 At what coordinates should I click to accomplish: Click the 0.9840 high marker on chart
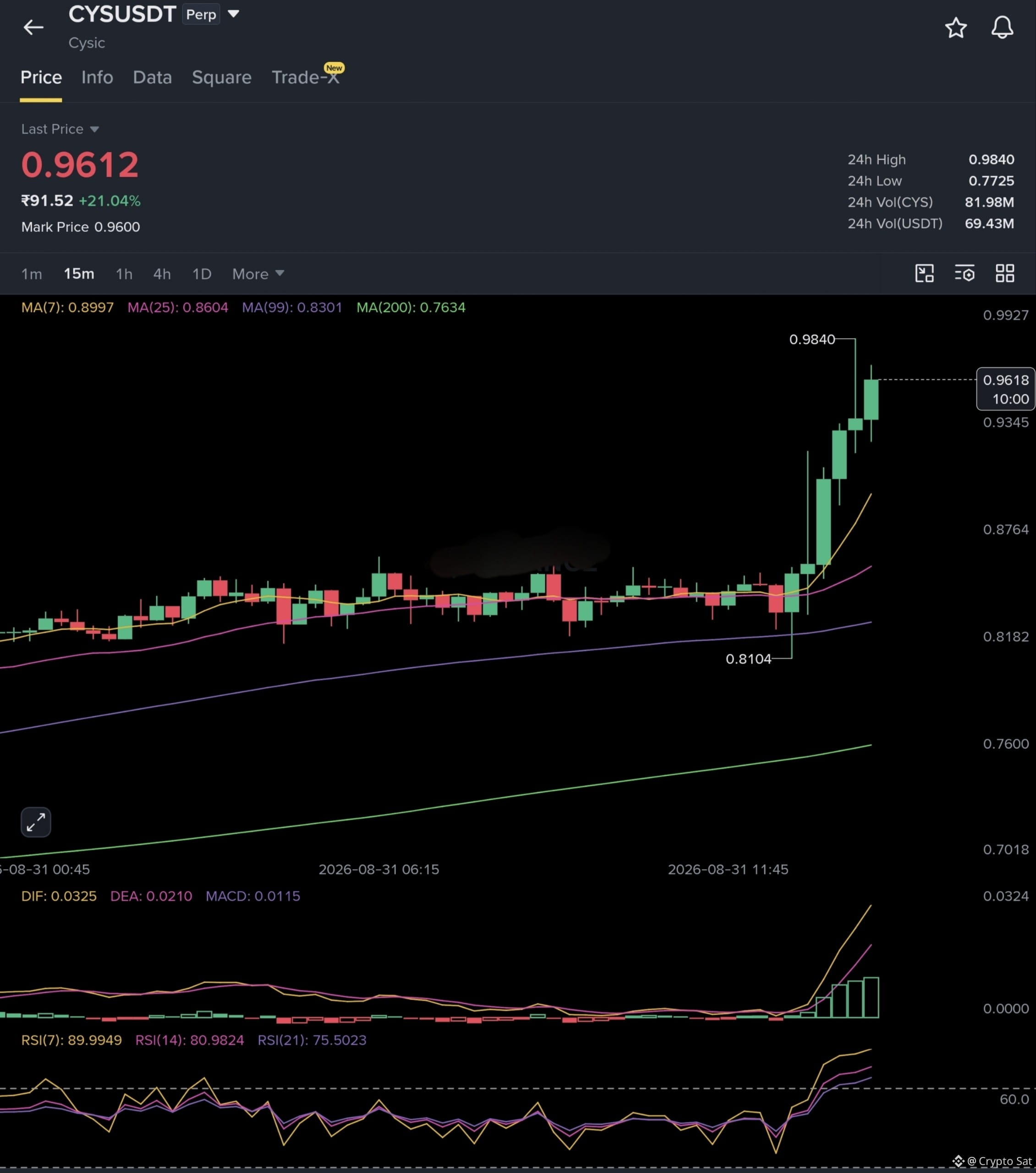(811, 339)
